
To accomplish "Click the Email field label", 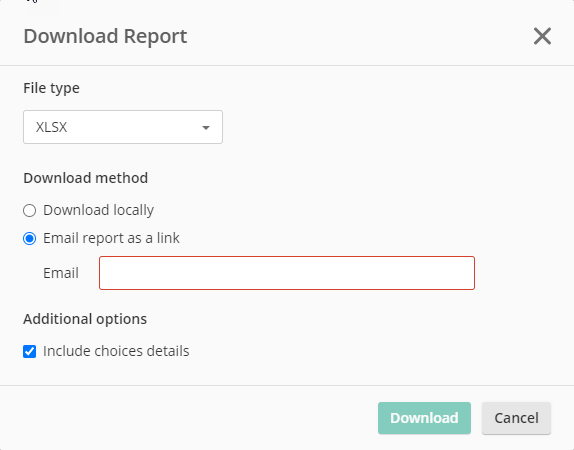I will [x=61, y=273].
